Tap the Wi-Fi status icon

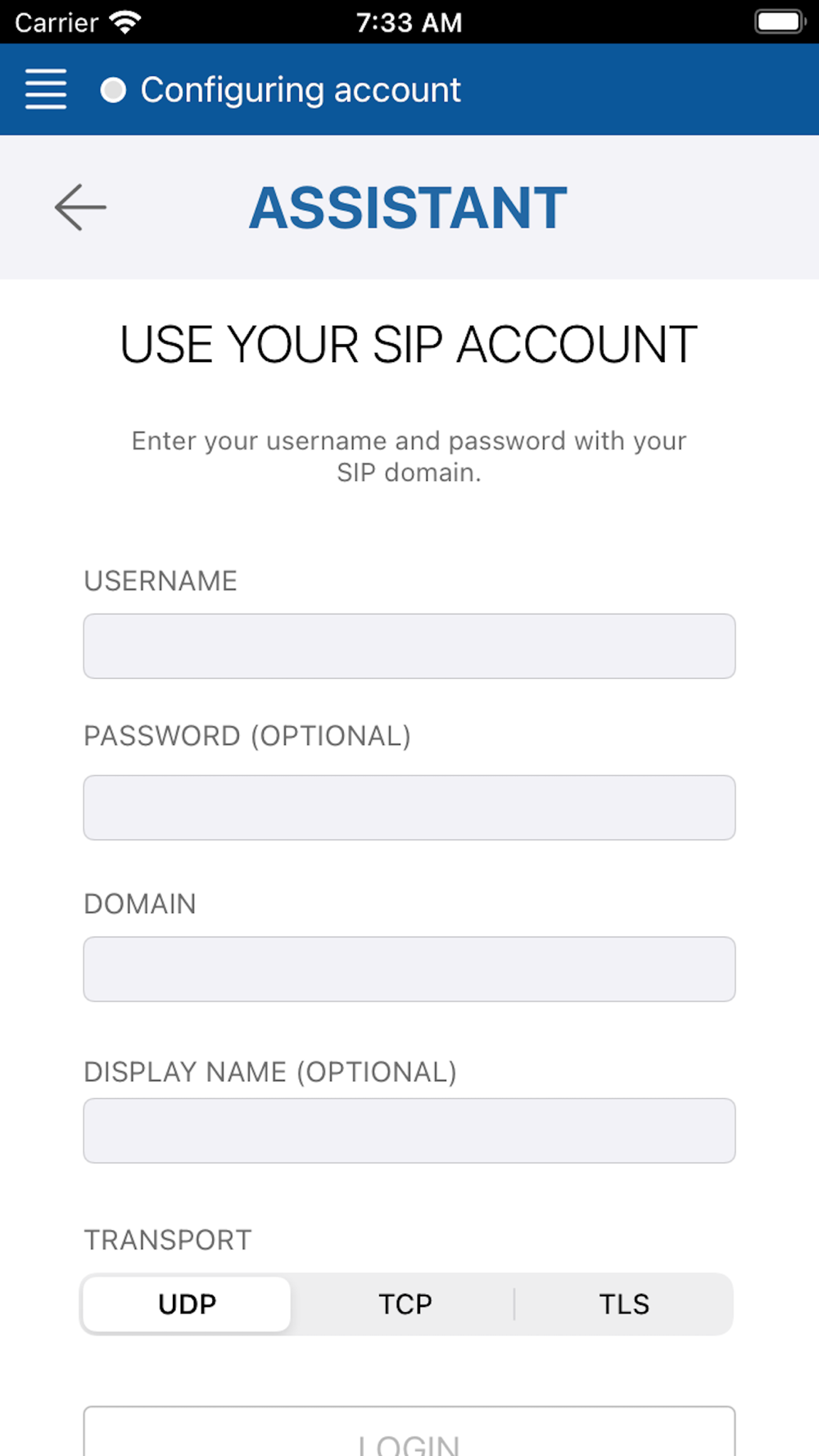coord(125,22)
